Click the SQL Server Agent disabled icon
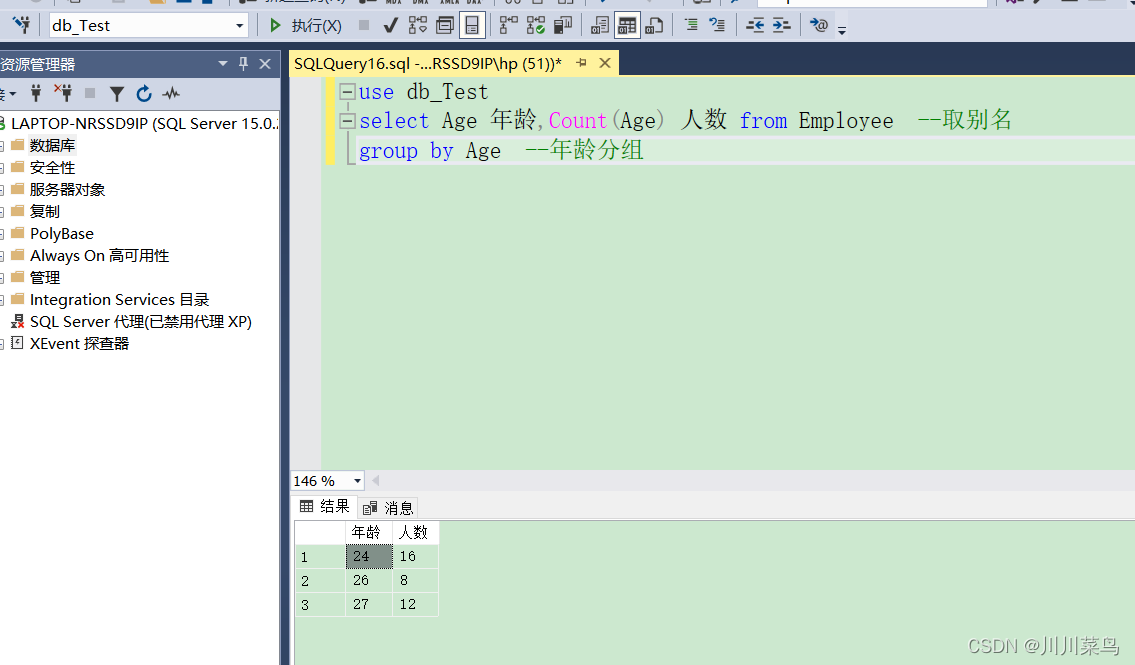1135x665 pixels. click(17, 321)
